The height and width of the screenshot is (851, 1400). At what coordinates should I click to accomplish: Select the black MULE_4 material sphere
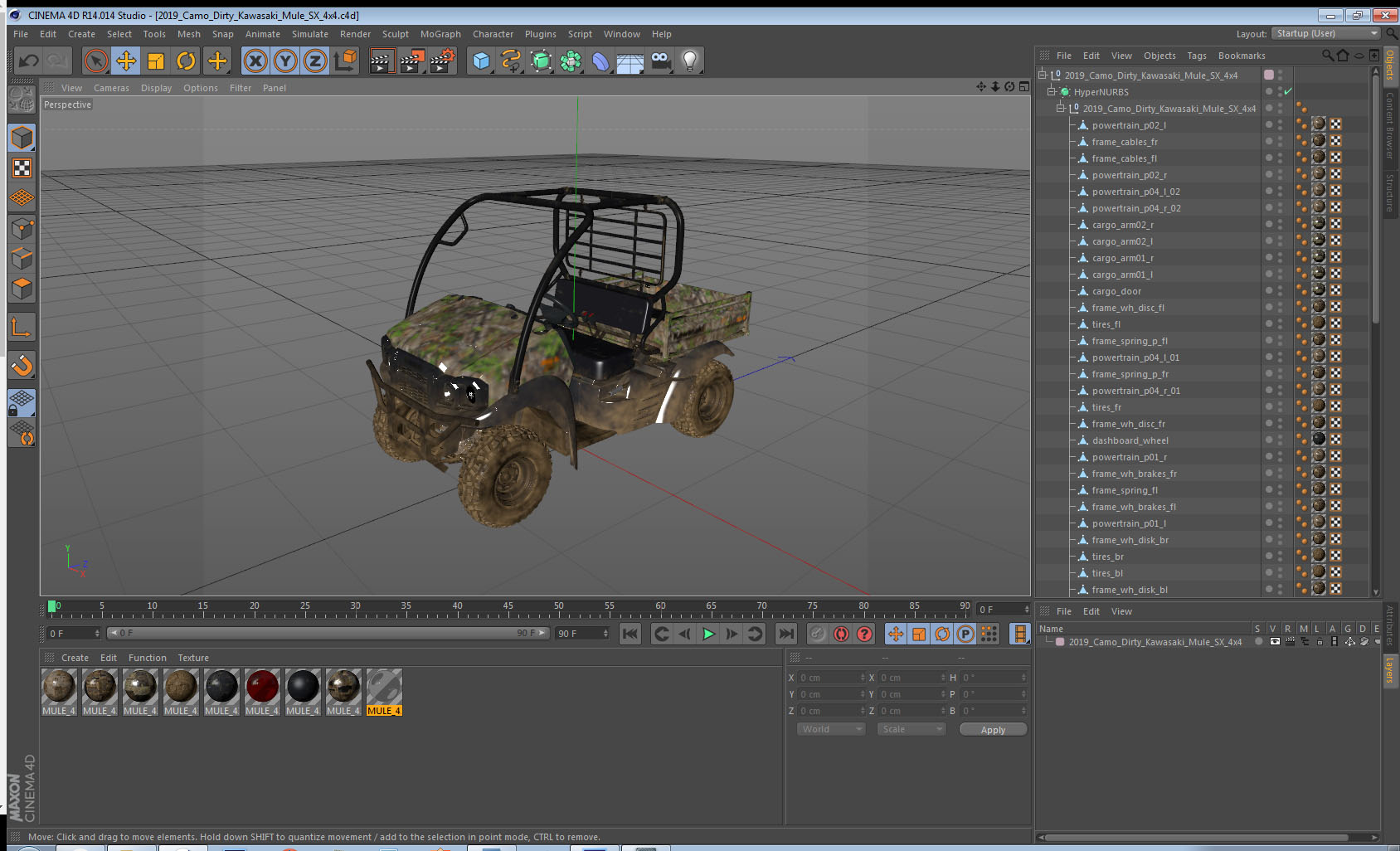(303, 692)
